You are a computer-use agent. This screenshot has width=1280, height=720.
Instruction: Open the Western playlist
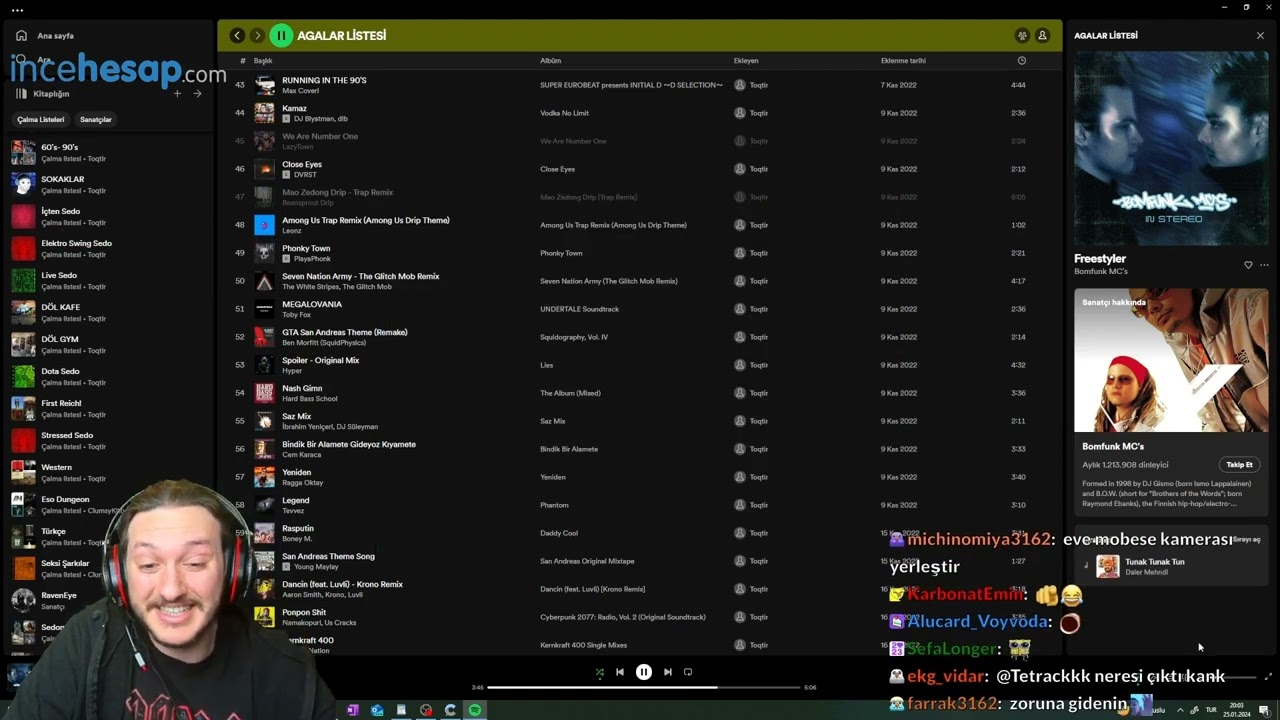tap(108, 473)
